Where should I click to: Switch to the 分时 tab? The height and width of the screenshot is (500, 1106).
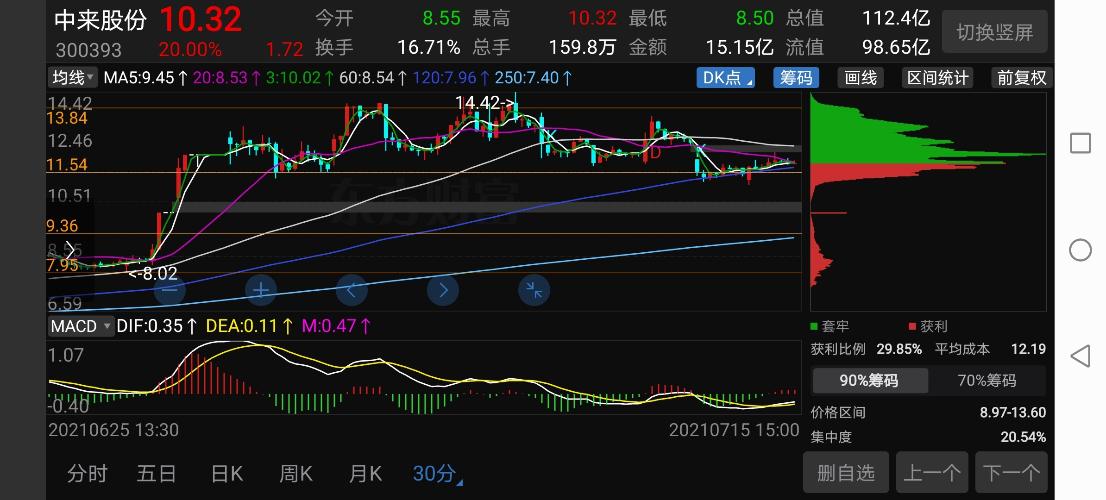tap(87, 474)
